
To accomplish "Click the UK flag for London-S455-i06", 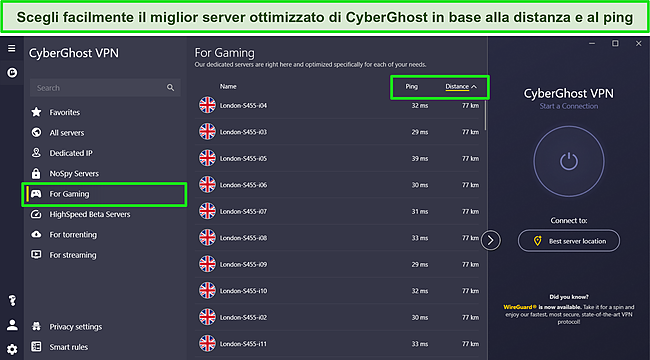I will click(207, 185).
